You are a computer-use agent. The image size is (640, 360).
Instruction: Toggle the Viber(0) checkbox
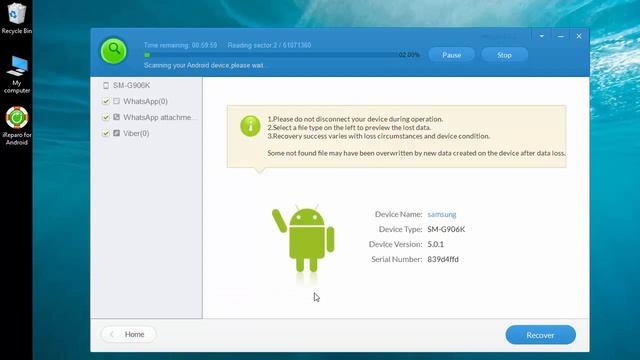point(106,133)
